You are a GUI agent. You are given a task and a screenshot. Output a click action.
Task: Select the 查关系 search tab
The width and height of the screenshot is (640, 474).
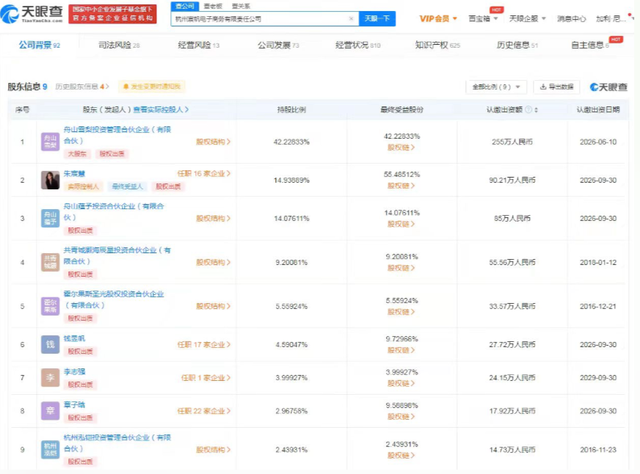pyautogui.click(x=241, y=6)
